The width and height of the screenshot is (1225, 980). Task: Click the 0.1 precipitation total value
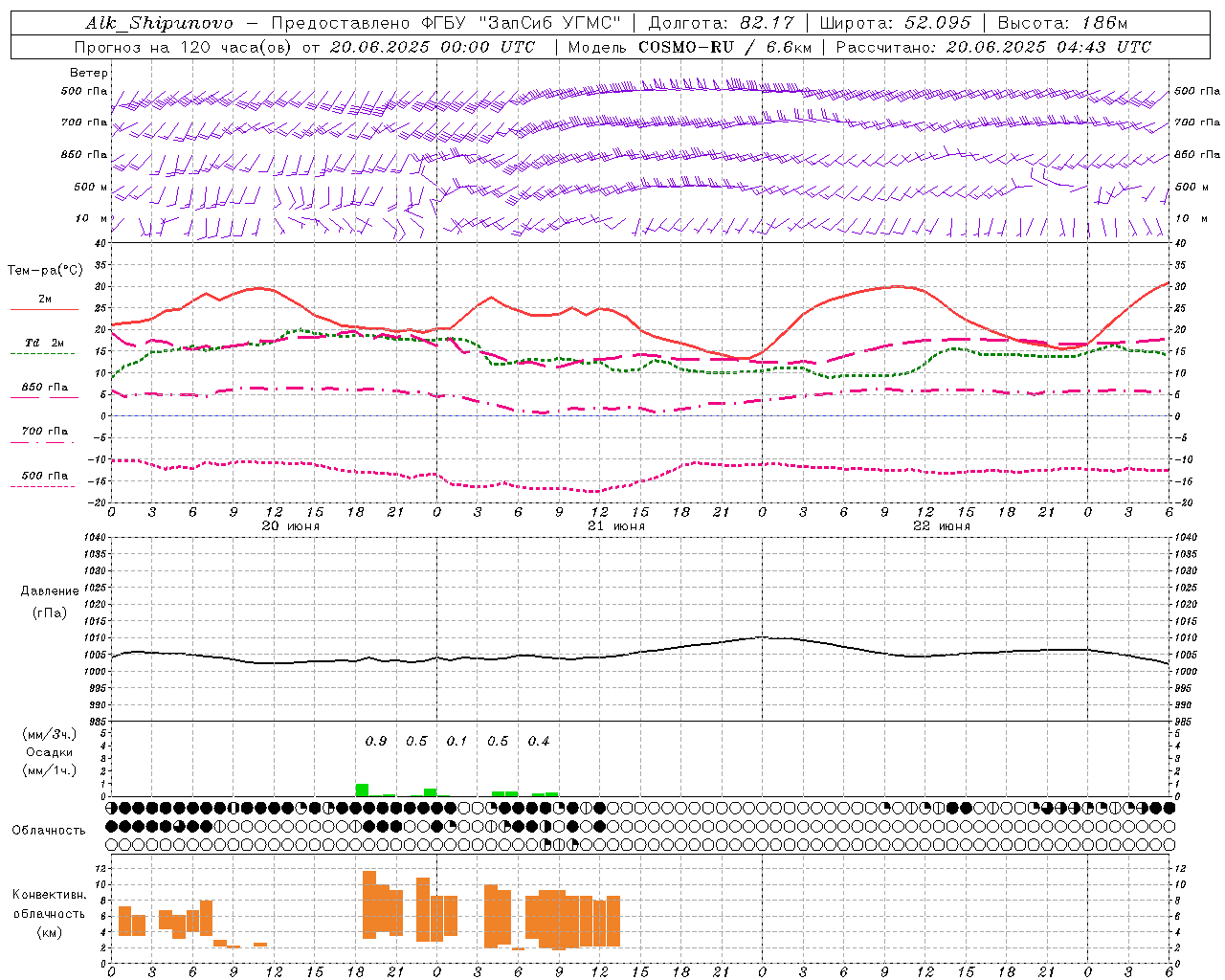[x=457, y=742]
